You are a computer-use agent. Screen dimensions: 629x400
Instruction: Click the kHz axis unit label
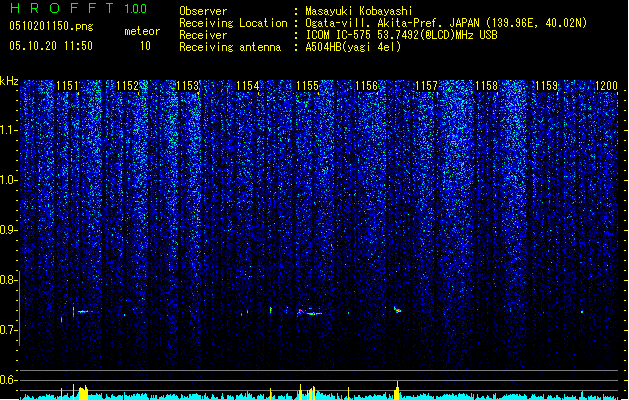(9, 81)
